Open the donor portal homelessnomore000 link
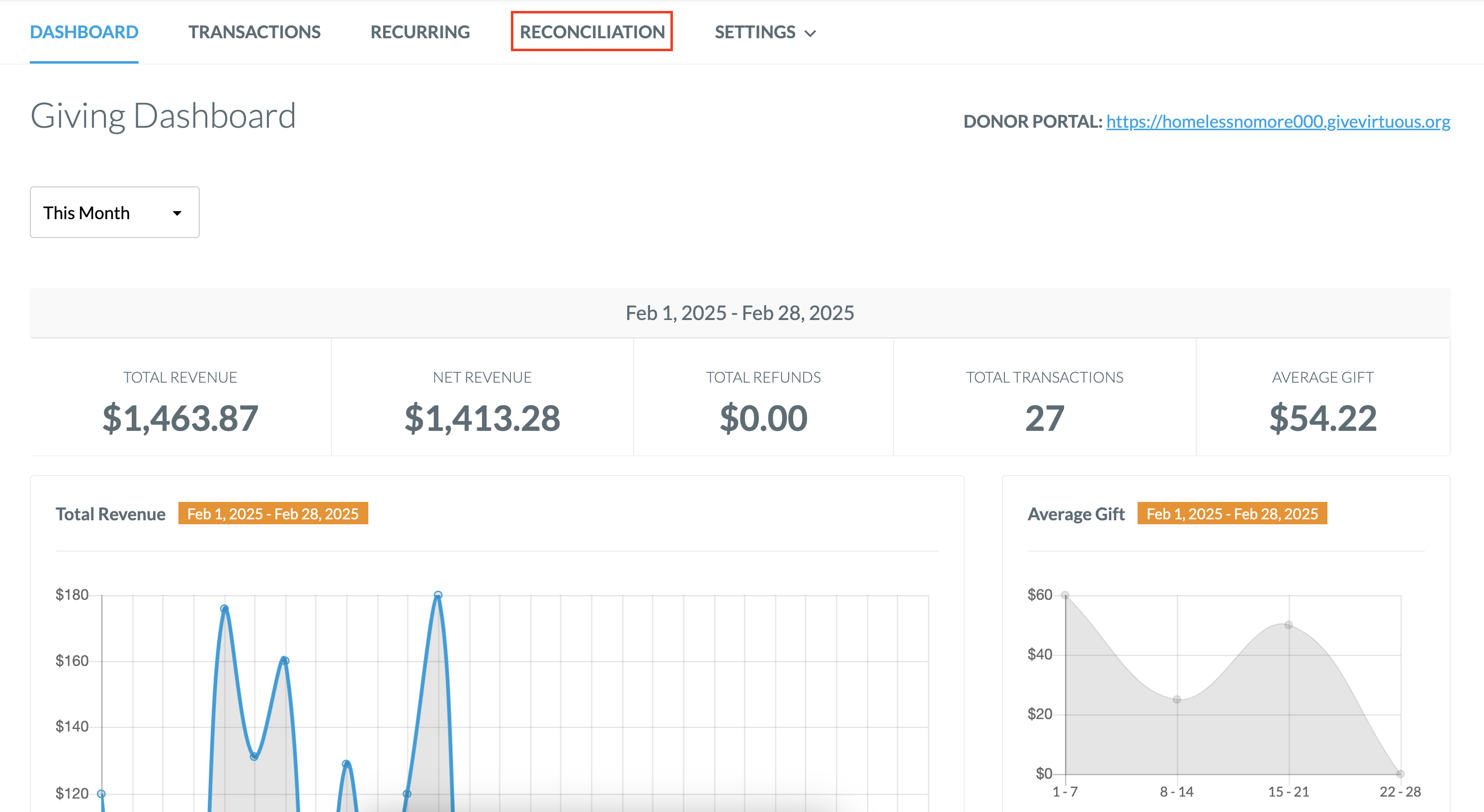The width and height of the screenshot is (1484, 812). coord(1278,122)
